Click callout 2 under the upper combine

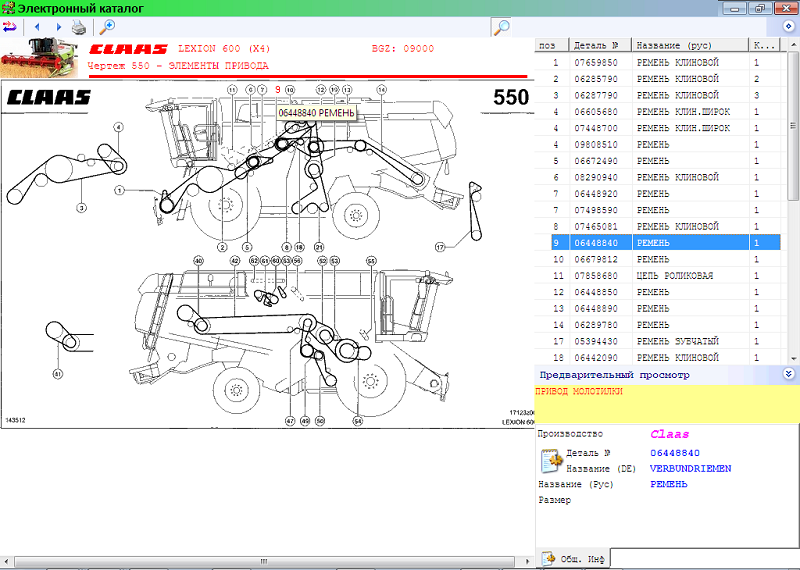222,247
